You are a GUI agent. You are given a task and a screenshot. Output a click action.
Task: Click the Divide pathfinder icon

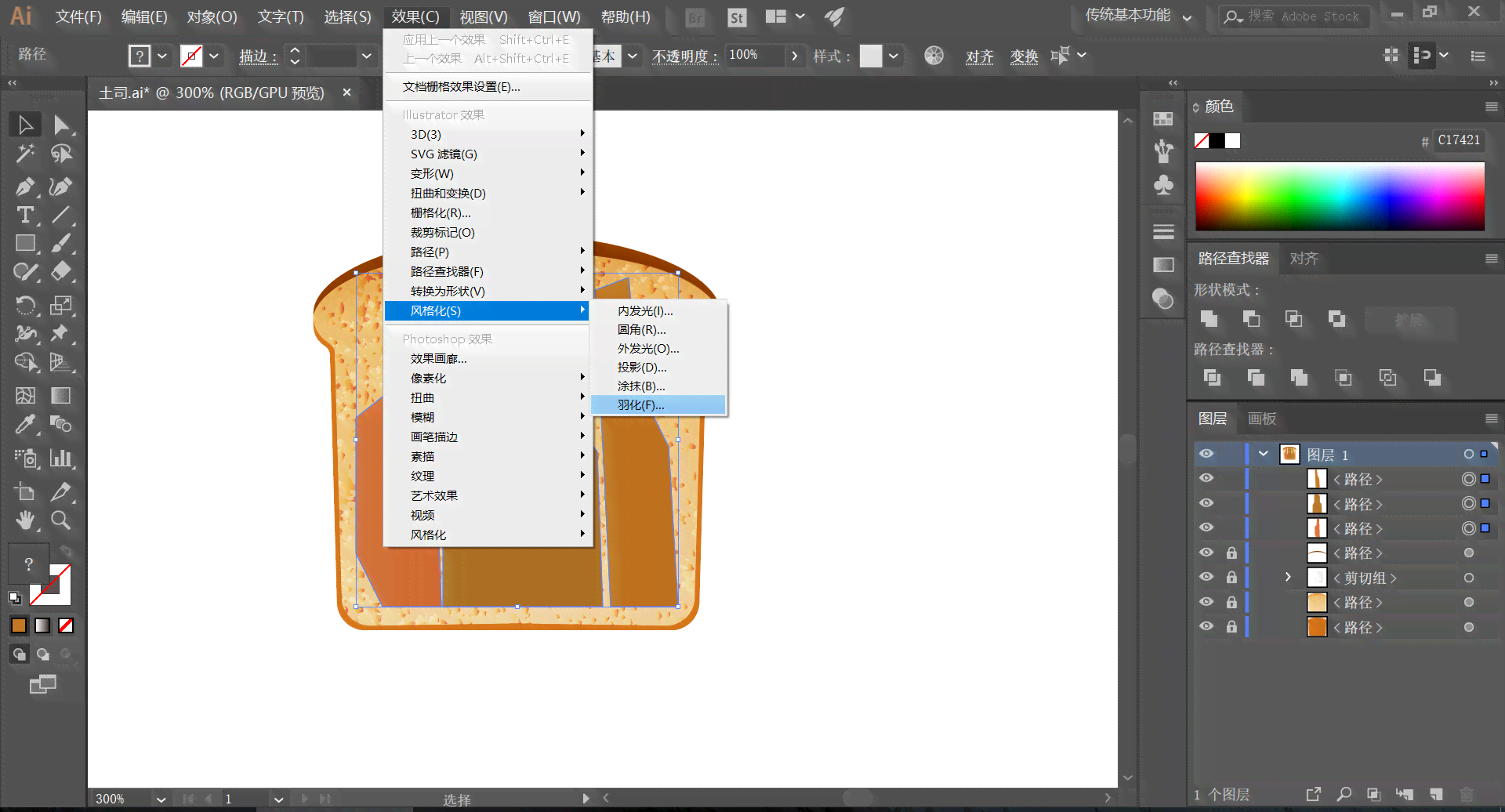tap(1212, 378)
